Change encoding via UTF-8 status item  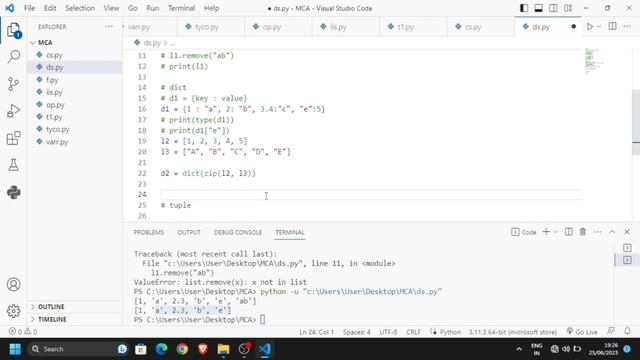(x=388, y=332)
